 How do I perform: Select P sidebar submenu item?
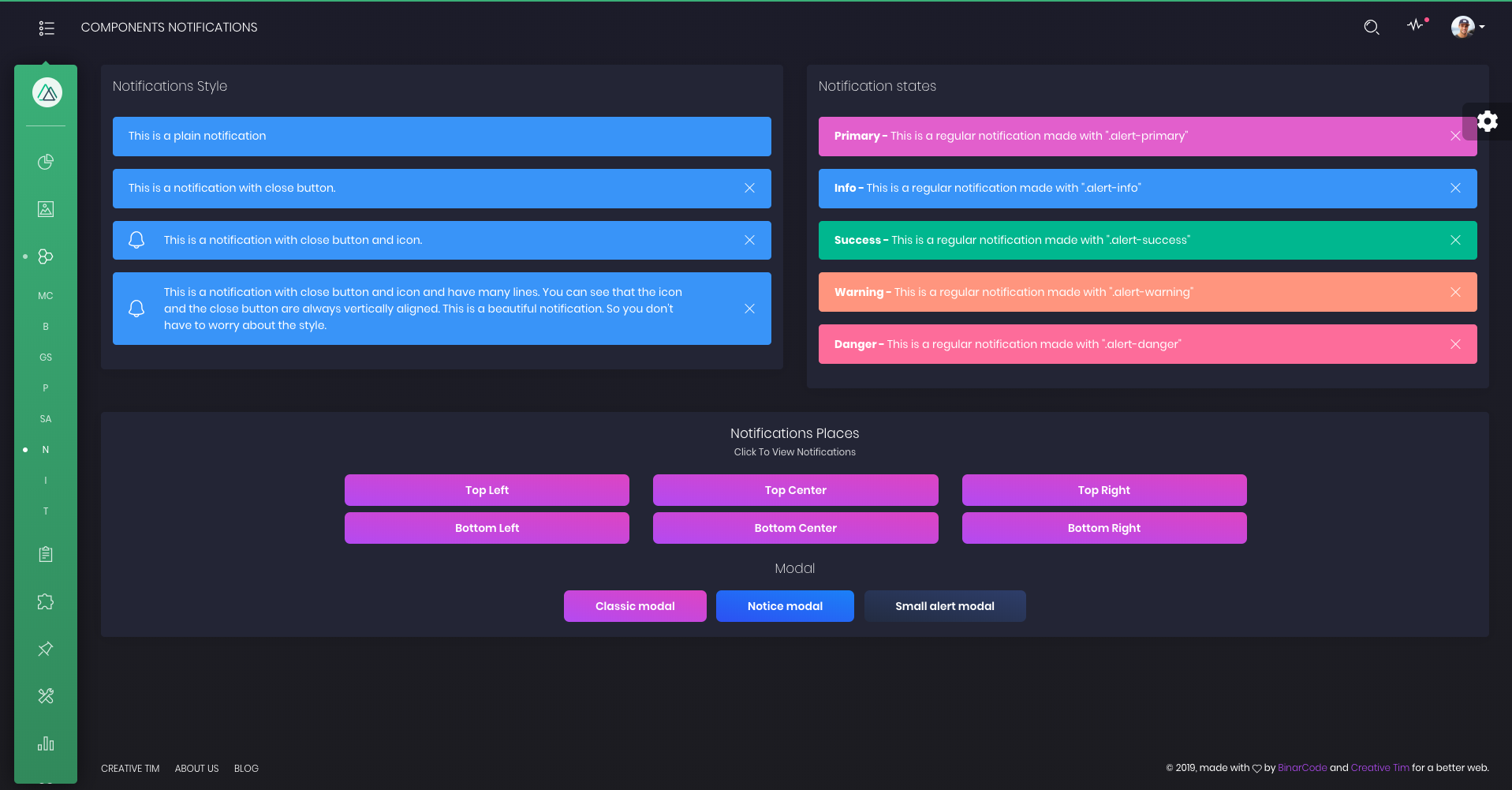(46, 388)
